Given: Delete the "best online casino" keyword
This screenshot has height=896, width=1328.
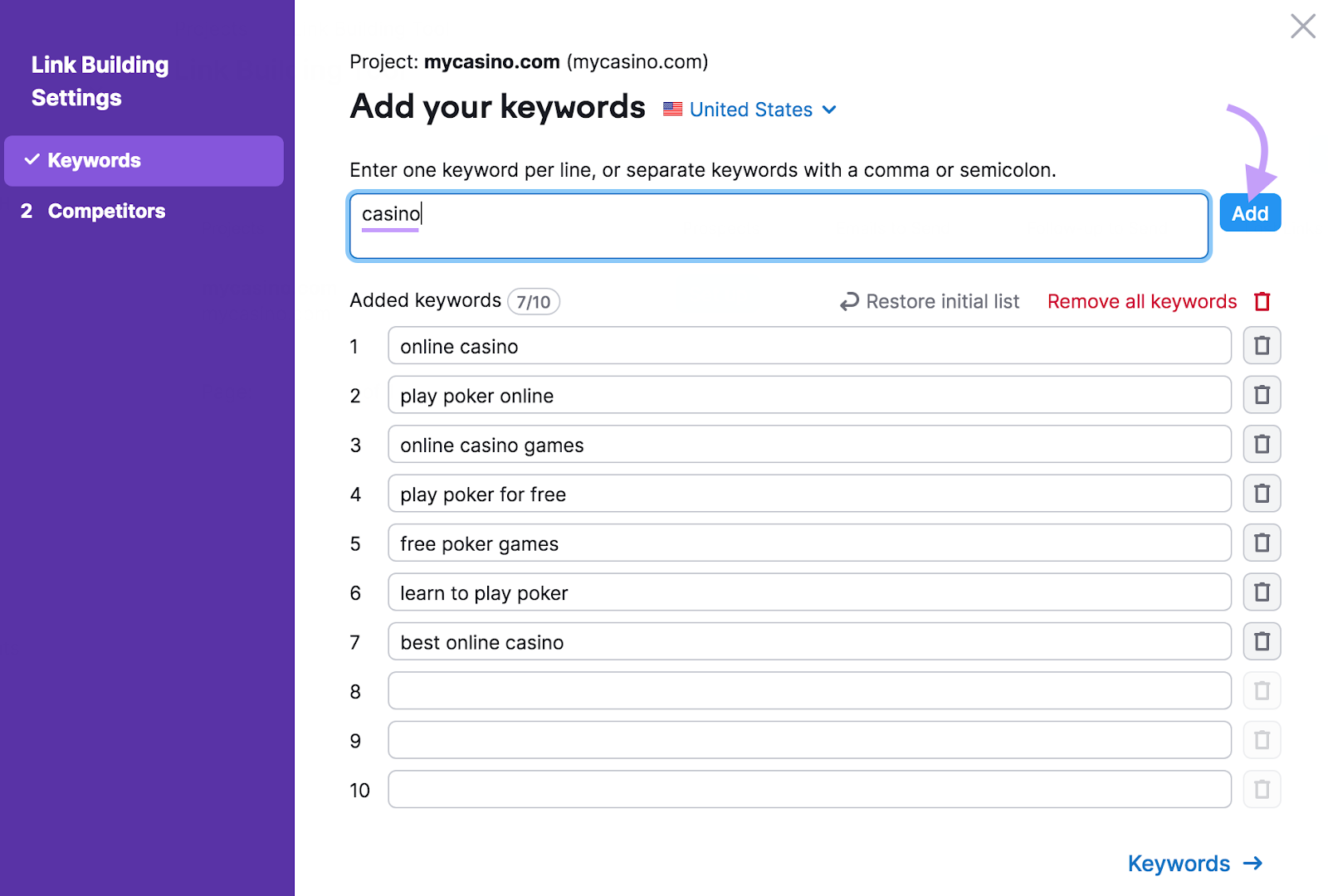Looking at the screenshot, I should [1262, 640].
